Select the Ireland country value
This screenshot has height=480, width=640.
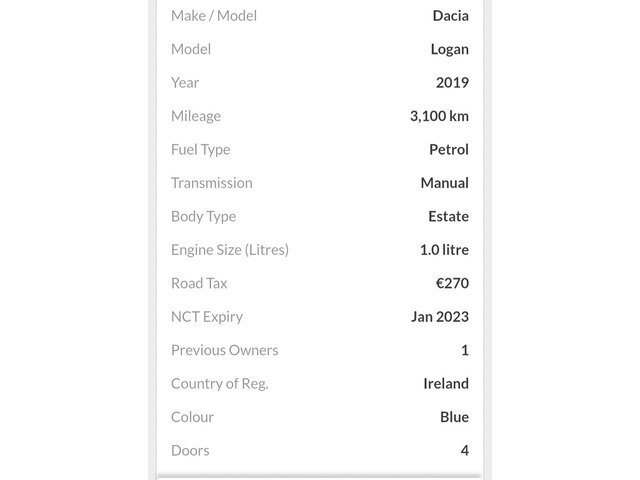(x=446, y=384)
